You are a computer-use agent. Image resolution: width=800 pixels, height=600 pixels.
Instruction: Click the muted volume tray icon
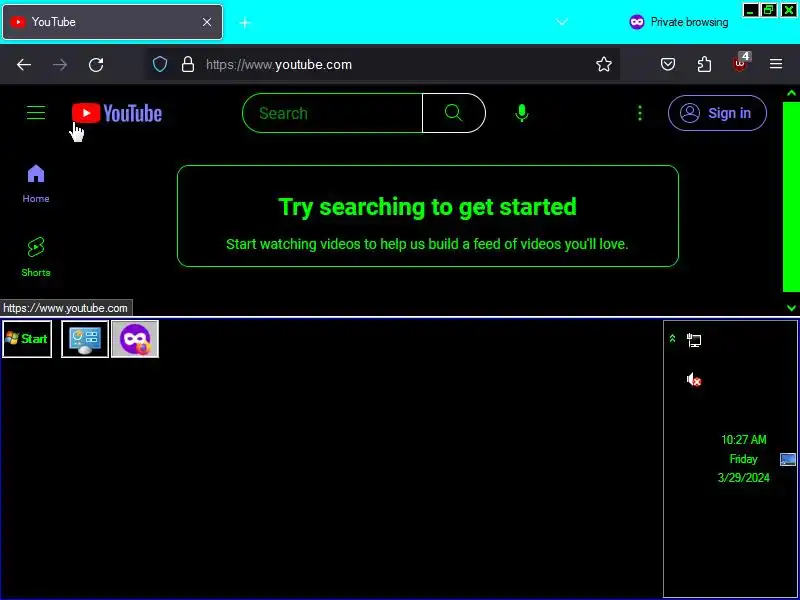point(694,380)
